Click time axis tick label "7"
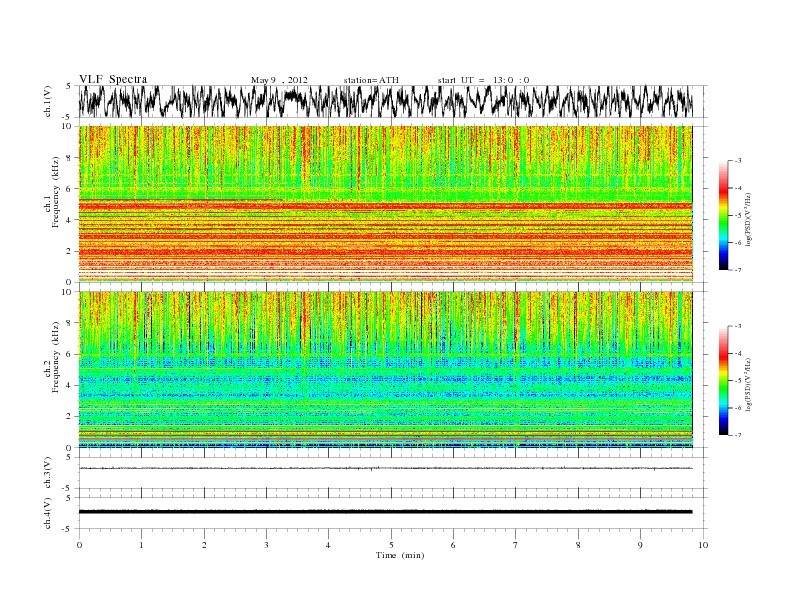Viewport: 792px width, 612px height. 516,545
